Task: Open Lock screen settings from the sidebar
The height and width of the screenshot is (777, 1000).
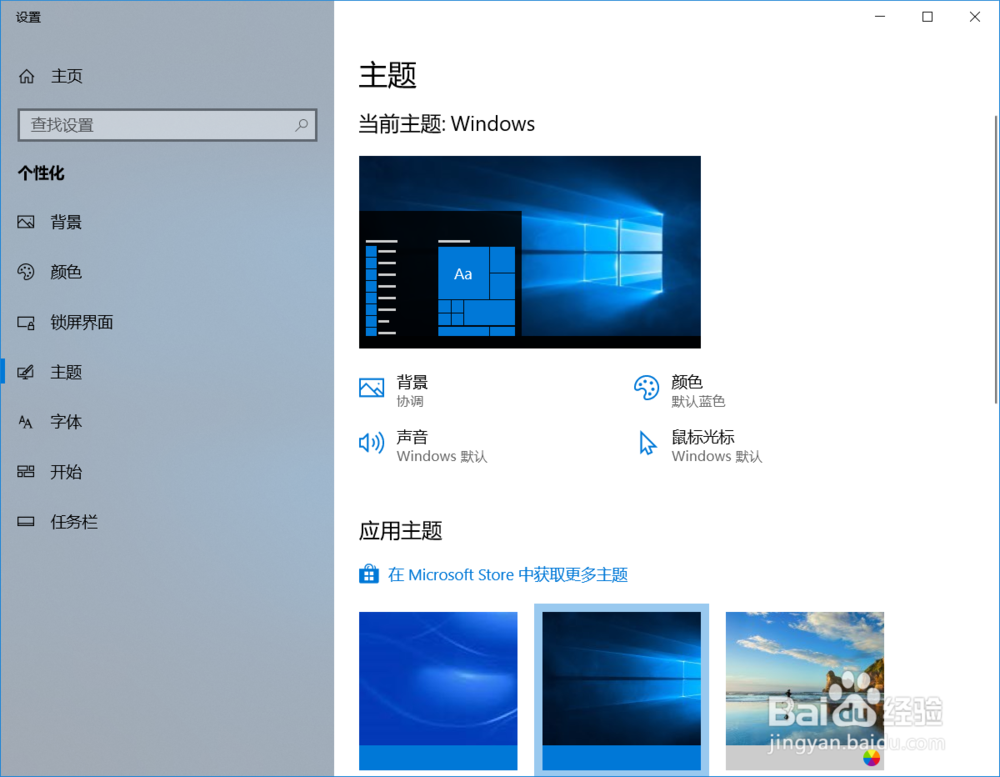Action: tap(80, 322)
